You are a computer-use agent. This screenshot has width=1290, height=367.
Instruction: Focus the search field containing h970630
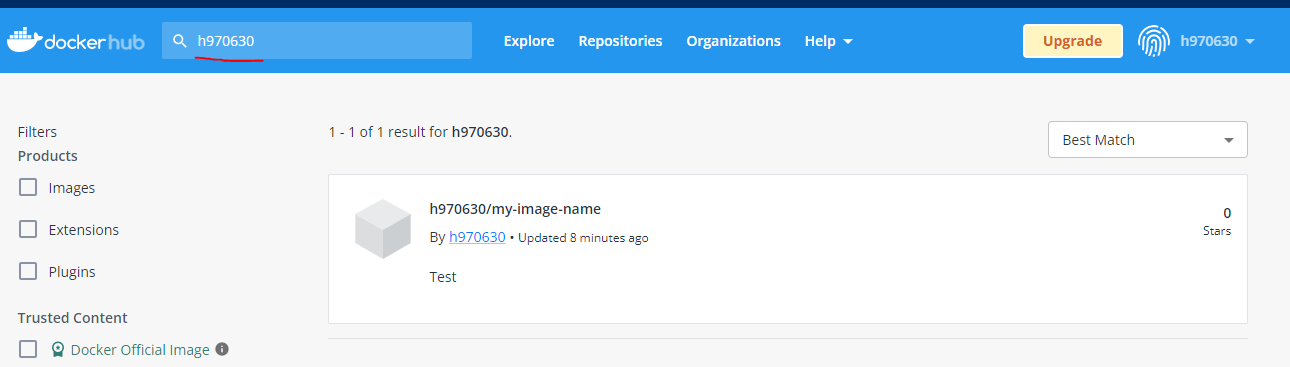coord(317,41)
